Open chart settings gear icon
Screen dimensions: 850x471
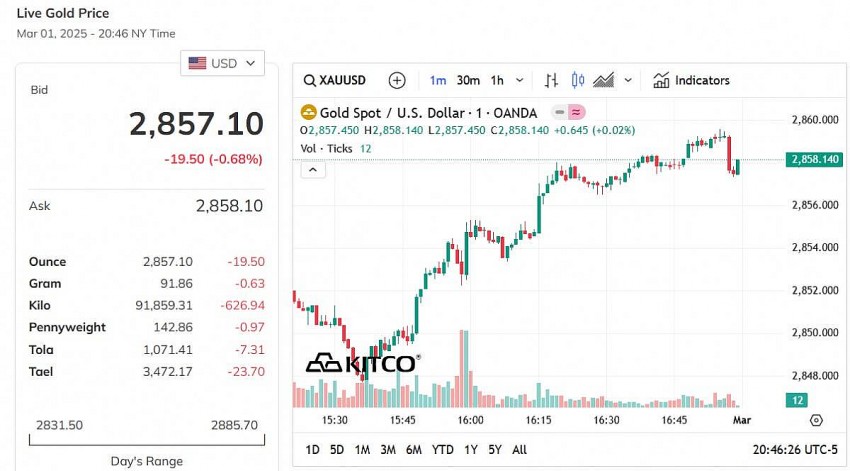(x=816, y=420)
